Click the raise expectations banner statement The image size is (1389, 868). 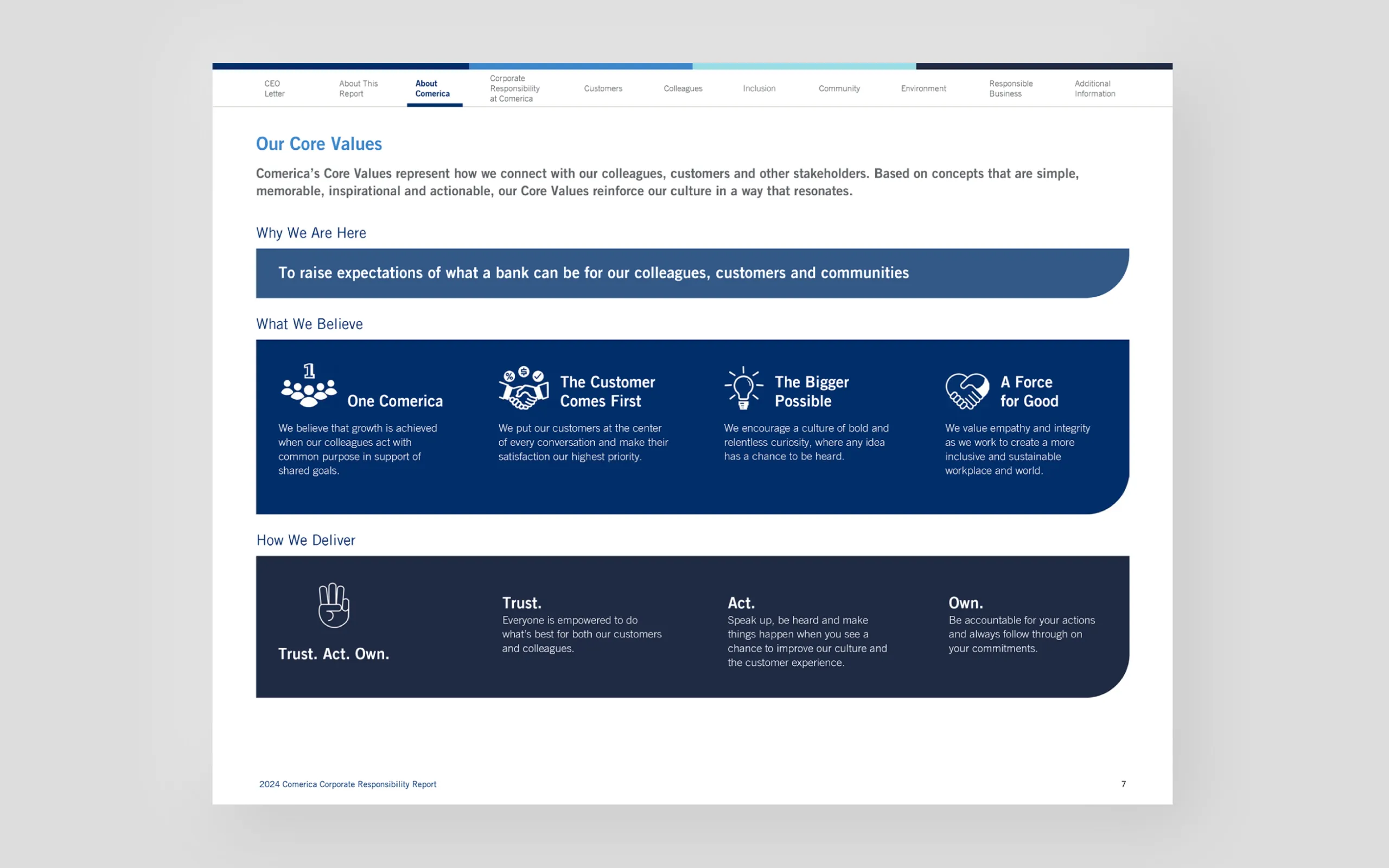(593, 273)
